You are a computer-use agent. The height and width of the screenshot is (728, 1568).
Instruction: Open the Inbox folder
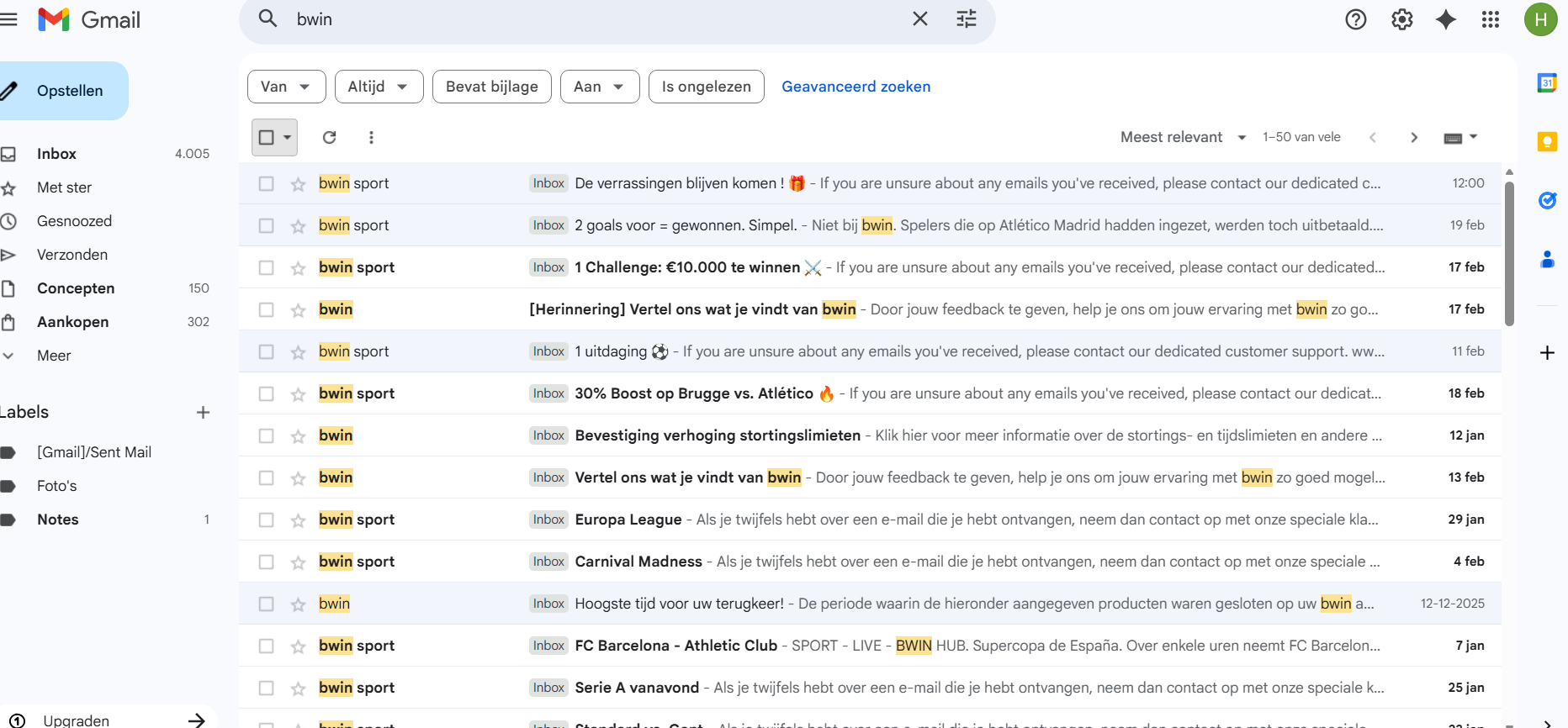point(56,154)
